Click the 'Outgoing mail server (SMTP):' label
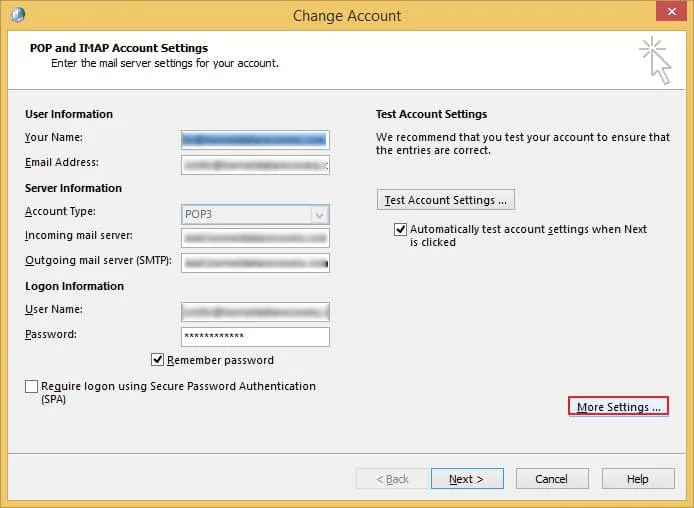The image size is (694, 508). [98, 261]
